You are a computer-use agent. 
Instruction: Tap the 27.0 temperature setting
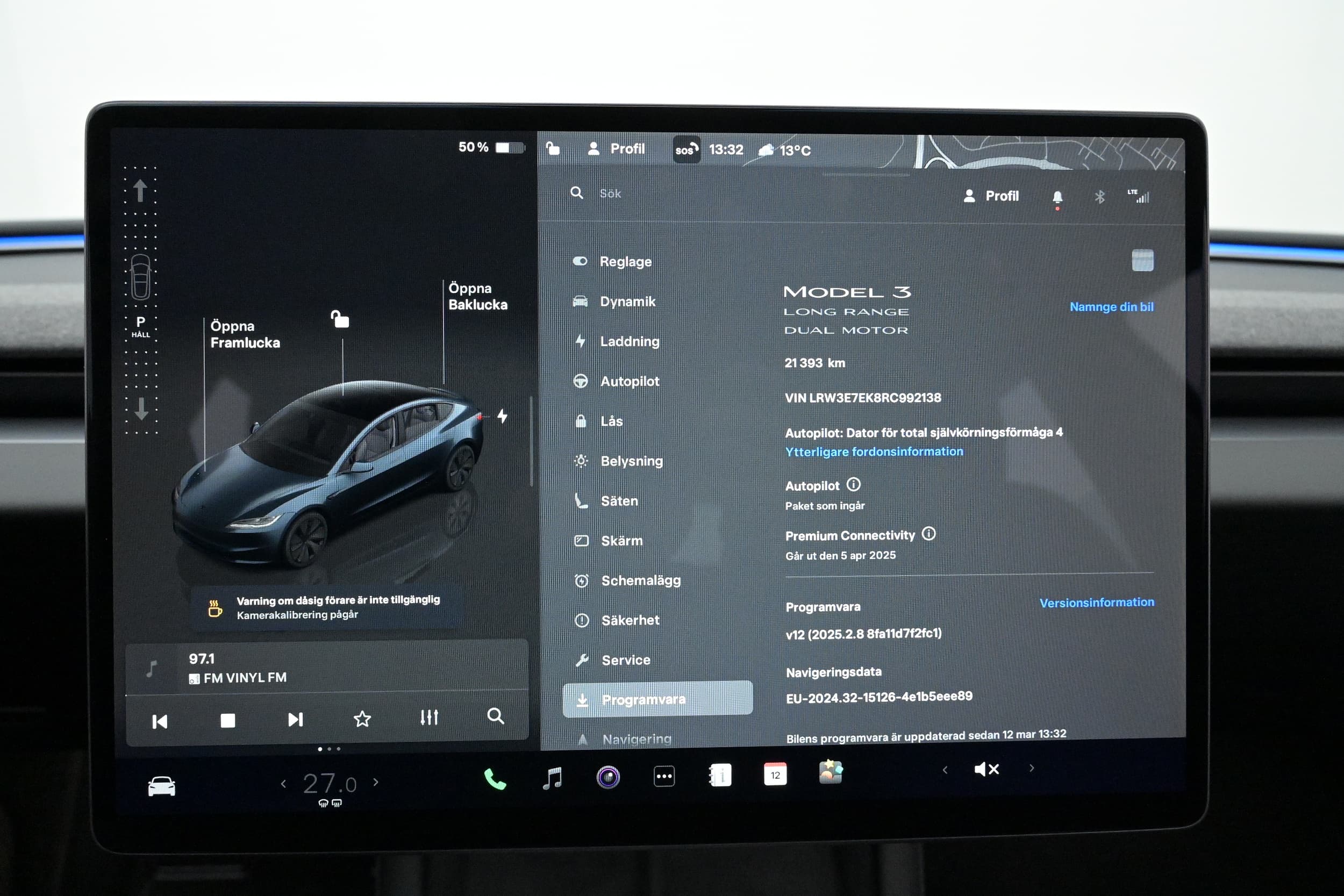[330, 784]
